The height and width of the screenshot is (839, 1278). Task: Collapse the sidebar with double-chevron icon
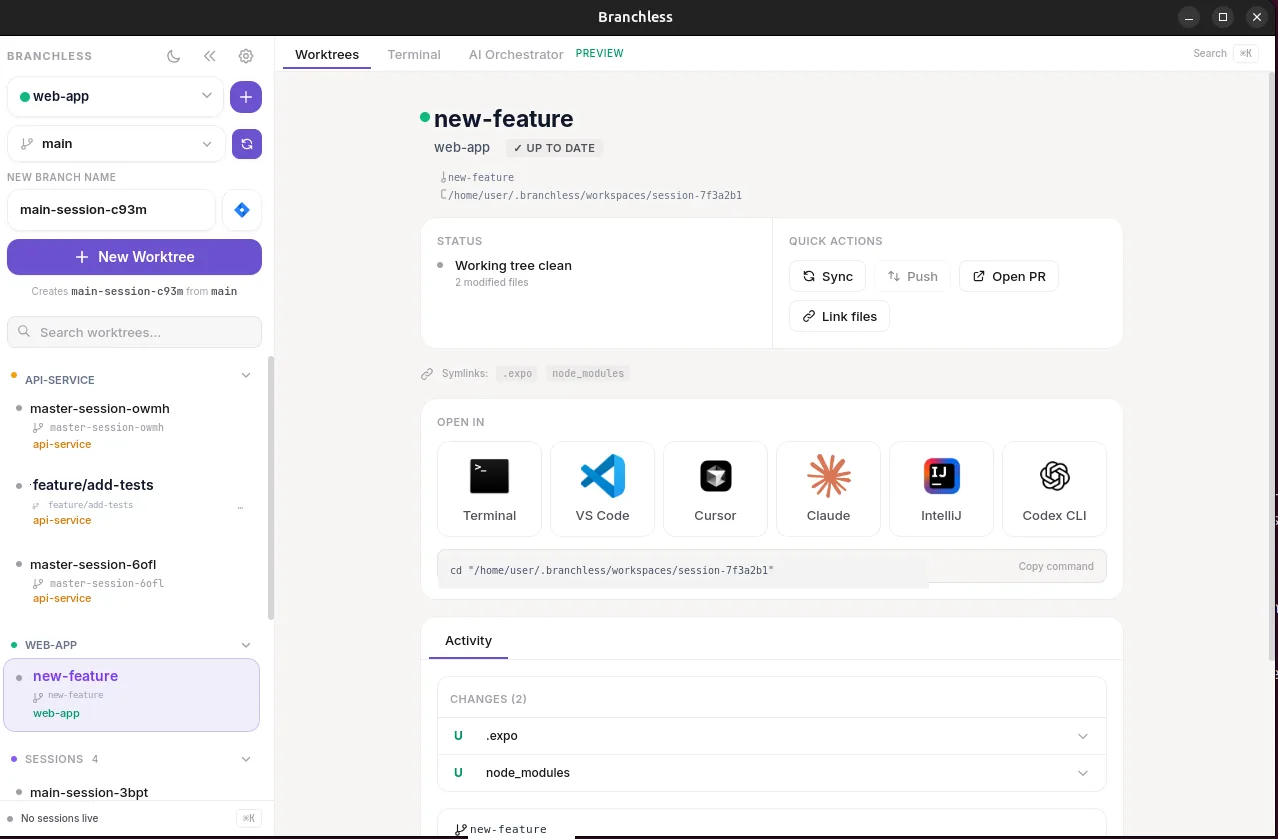click(x=210, y=56)
